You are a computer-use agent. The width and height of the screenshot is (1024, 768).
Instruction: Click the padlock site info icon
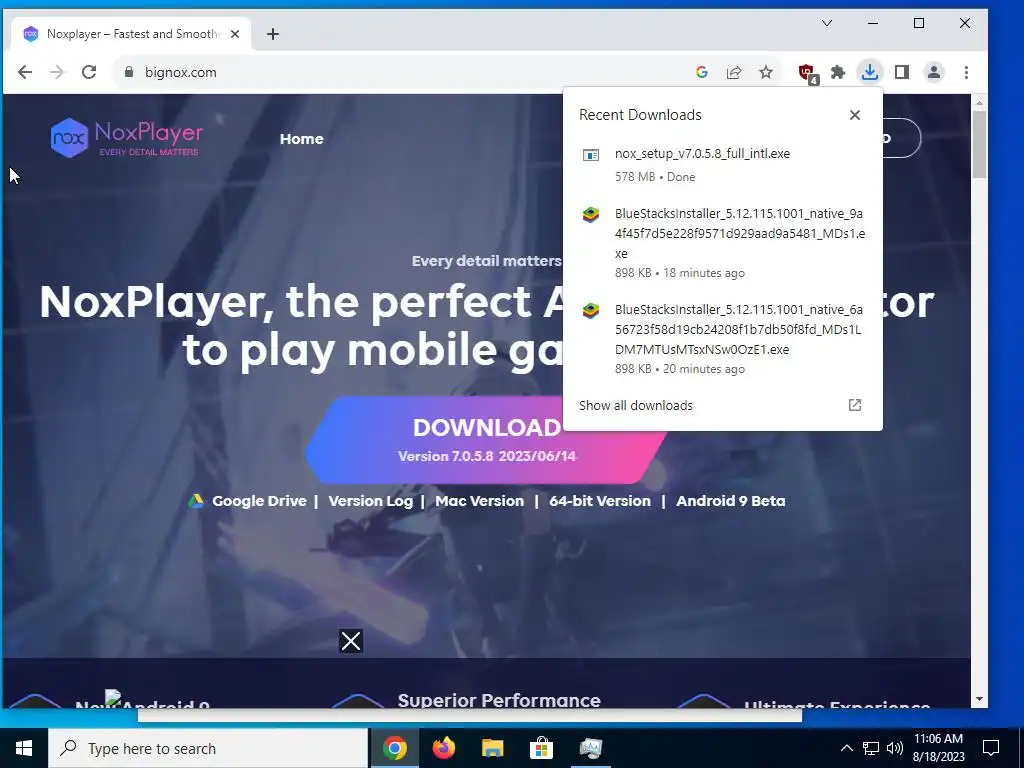click(x=129, y=72)
